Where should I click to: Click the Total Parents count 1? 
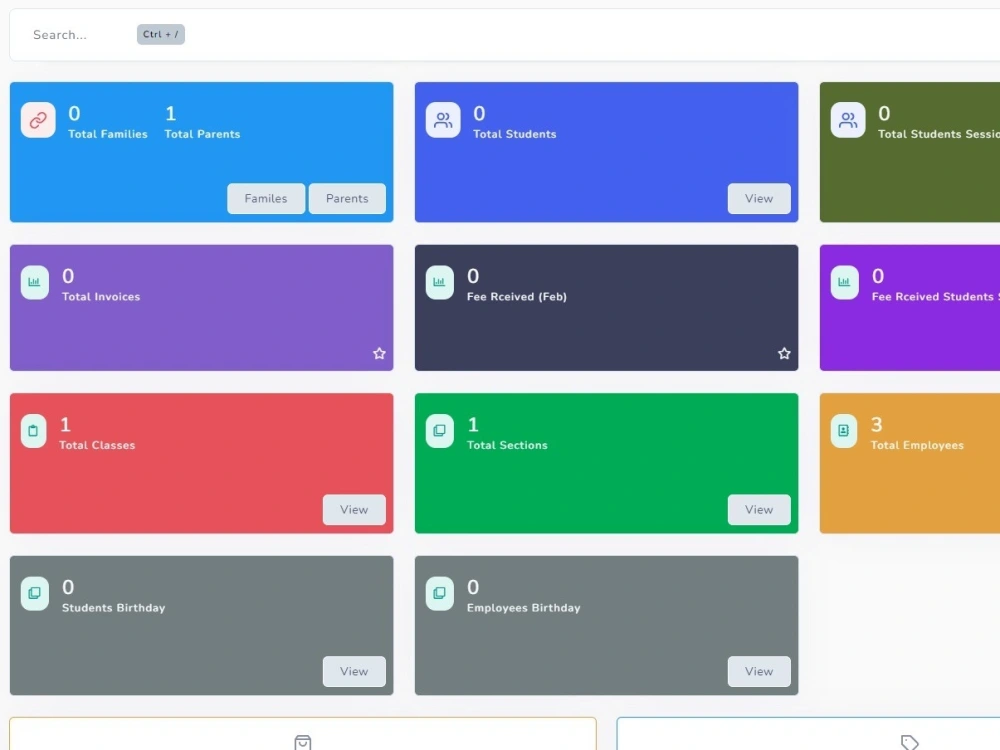(170, 114)
